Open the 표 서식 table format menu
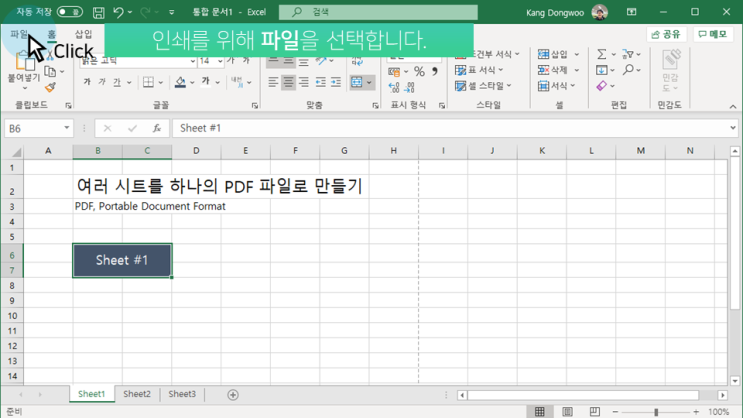Screen dimensions: 743x418 click(x=479, y=70)
